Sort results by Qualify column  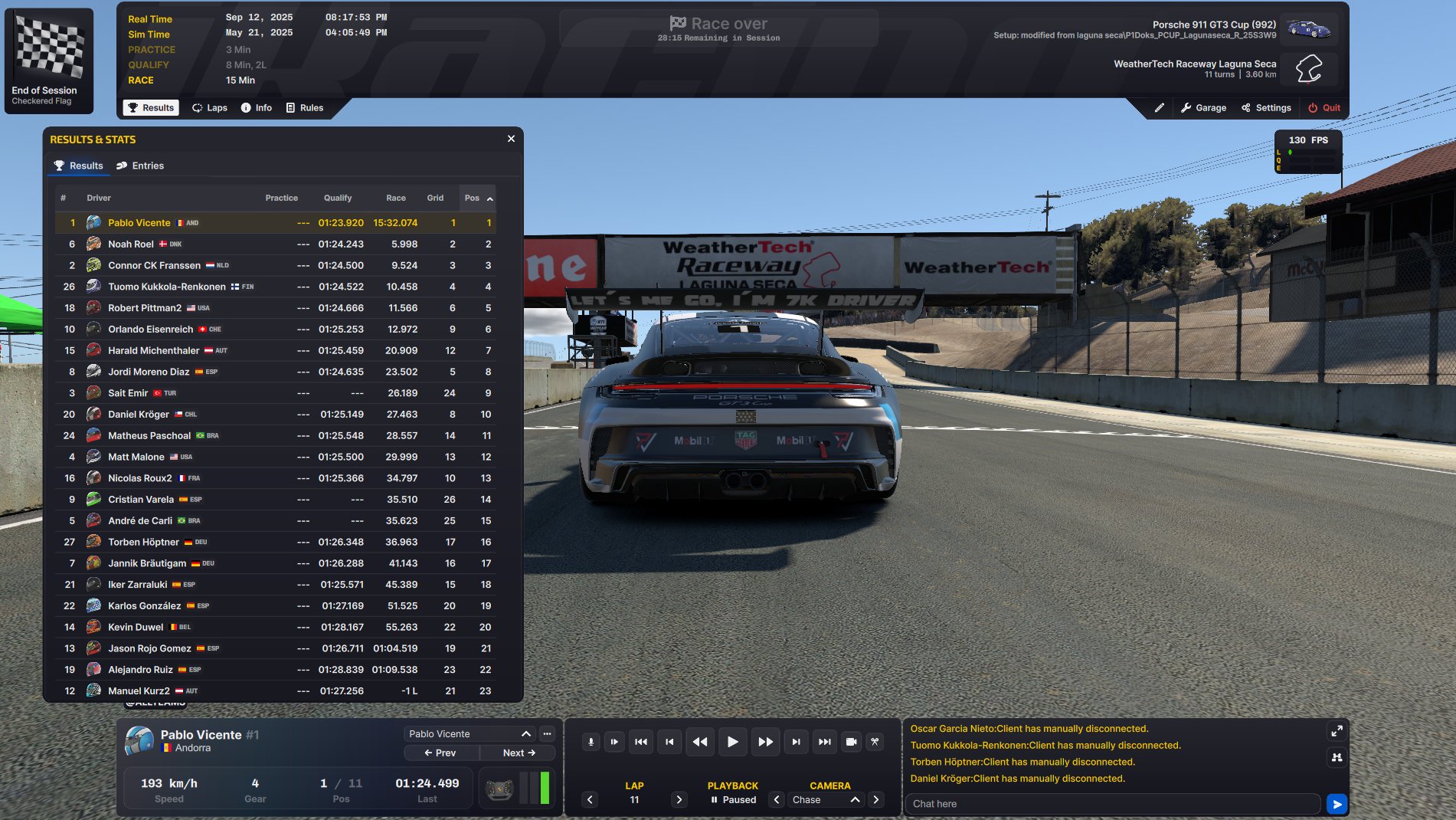point(338,198)
